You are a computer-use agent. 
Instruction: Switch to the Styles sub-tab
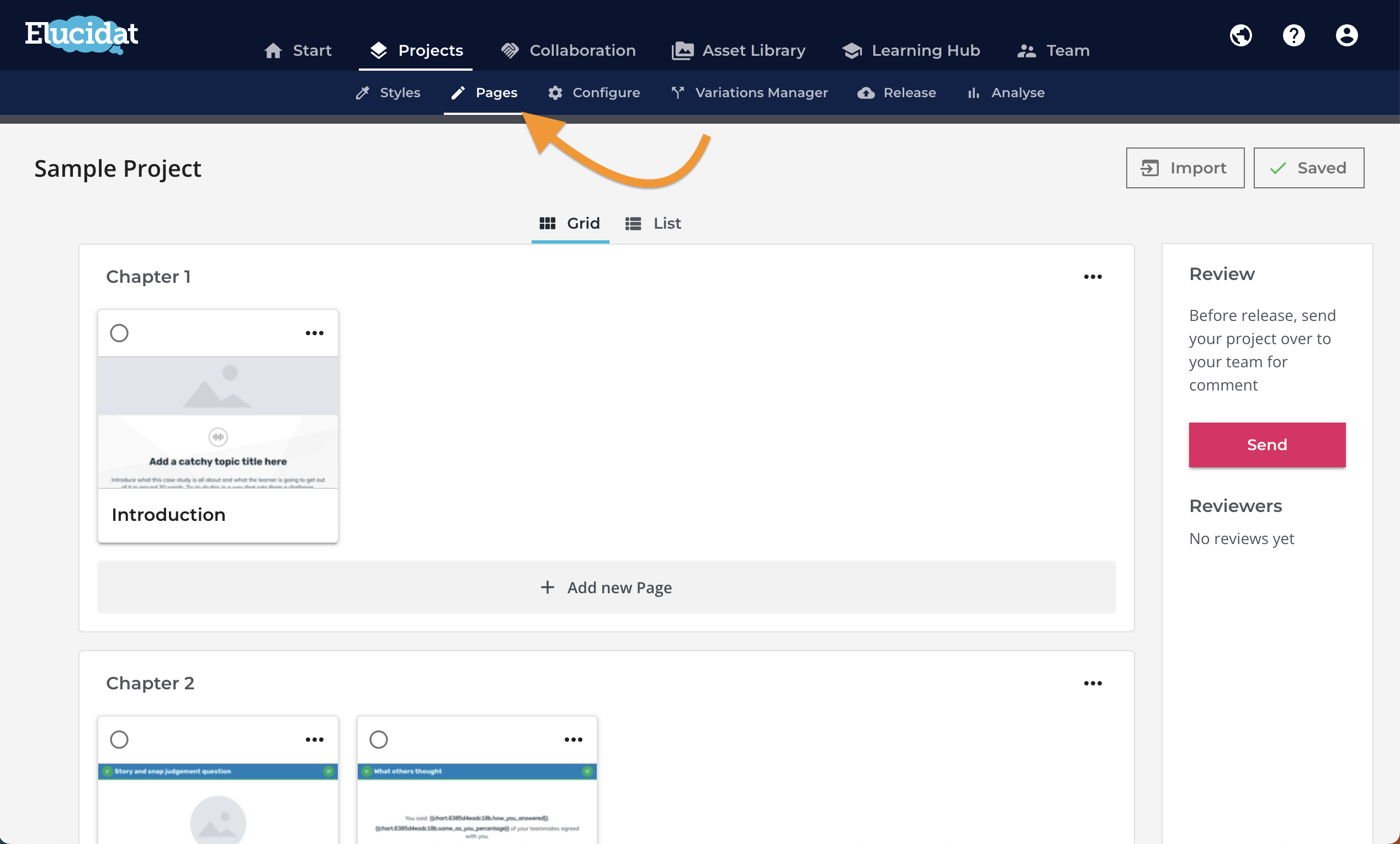click(388, 93)
